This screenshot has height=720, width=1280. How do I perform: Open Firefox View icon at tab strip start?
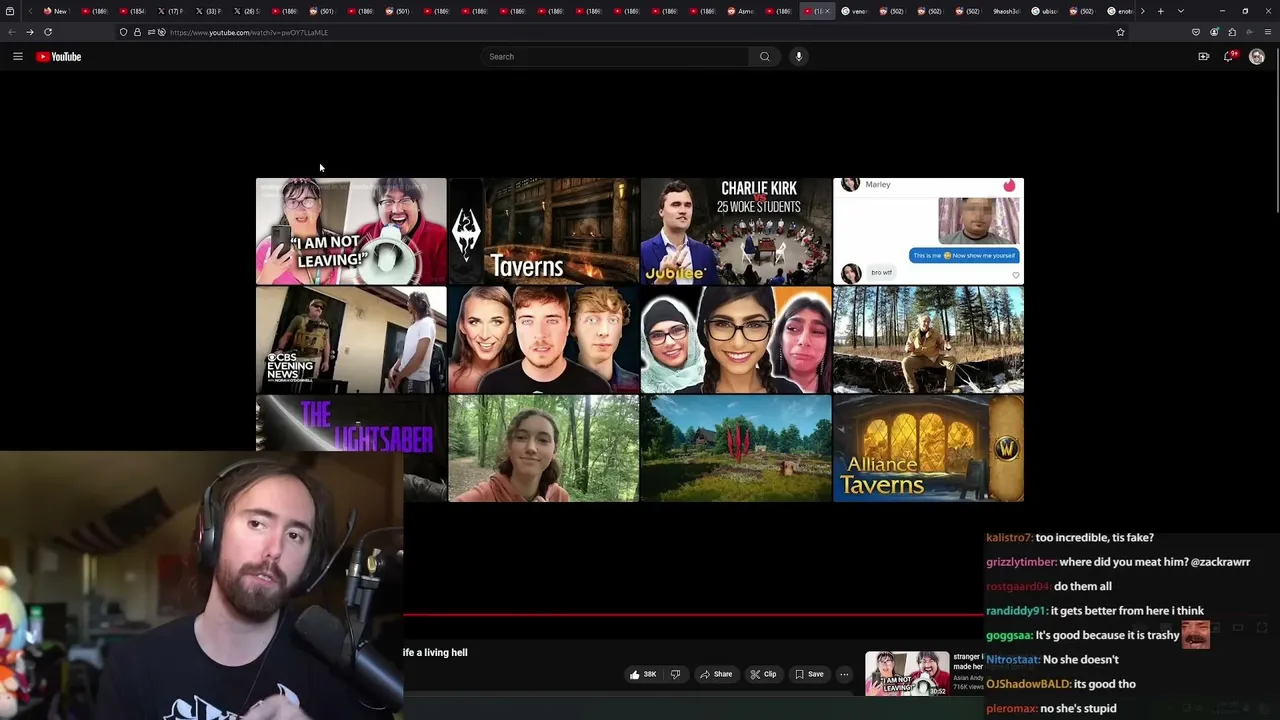pos(10,11)
